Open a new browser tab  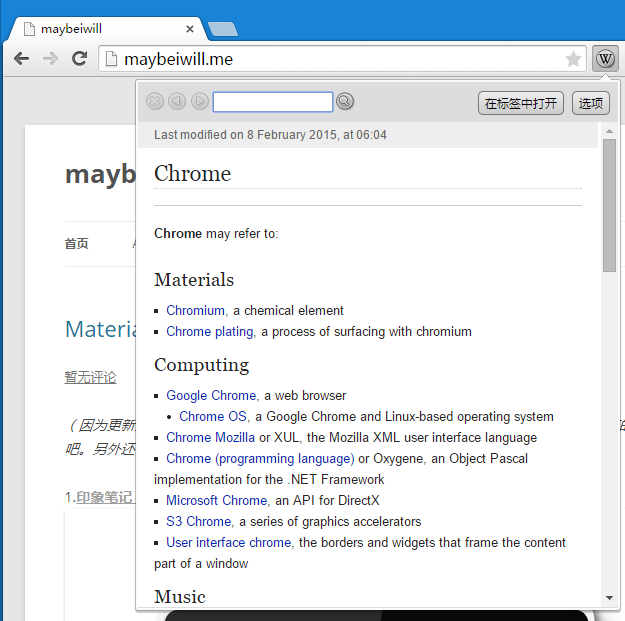pyautogui.click(x=223, y=29)
